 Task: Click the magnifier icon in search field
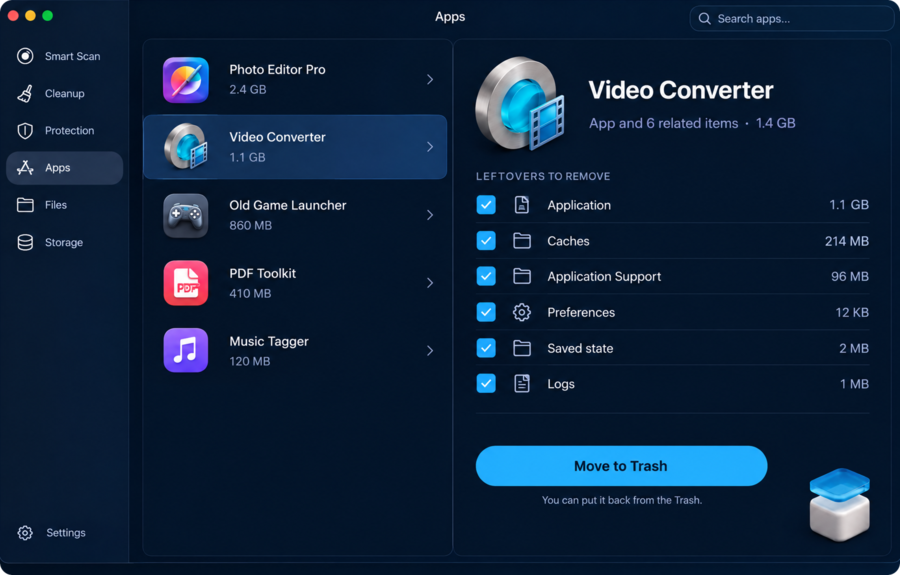[x=704, y=18]
